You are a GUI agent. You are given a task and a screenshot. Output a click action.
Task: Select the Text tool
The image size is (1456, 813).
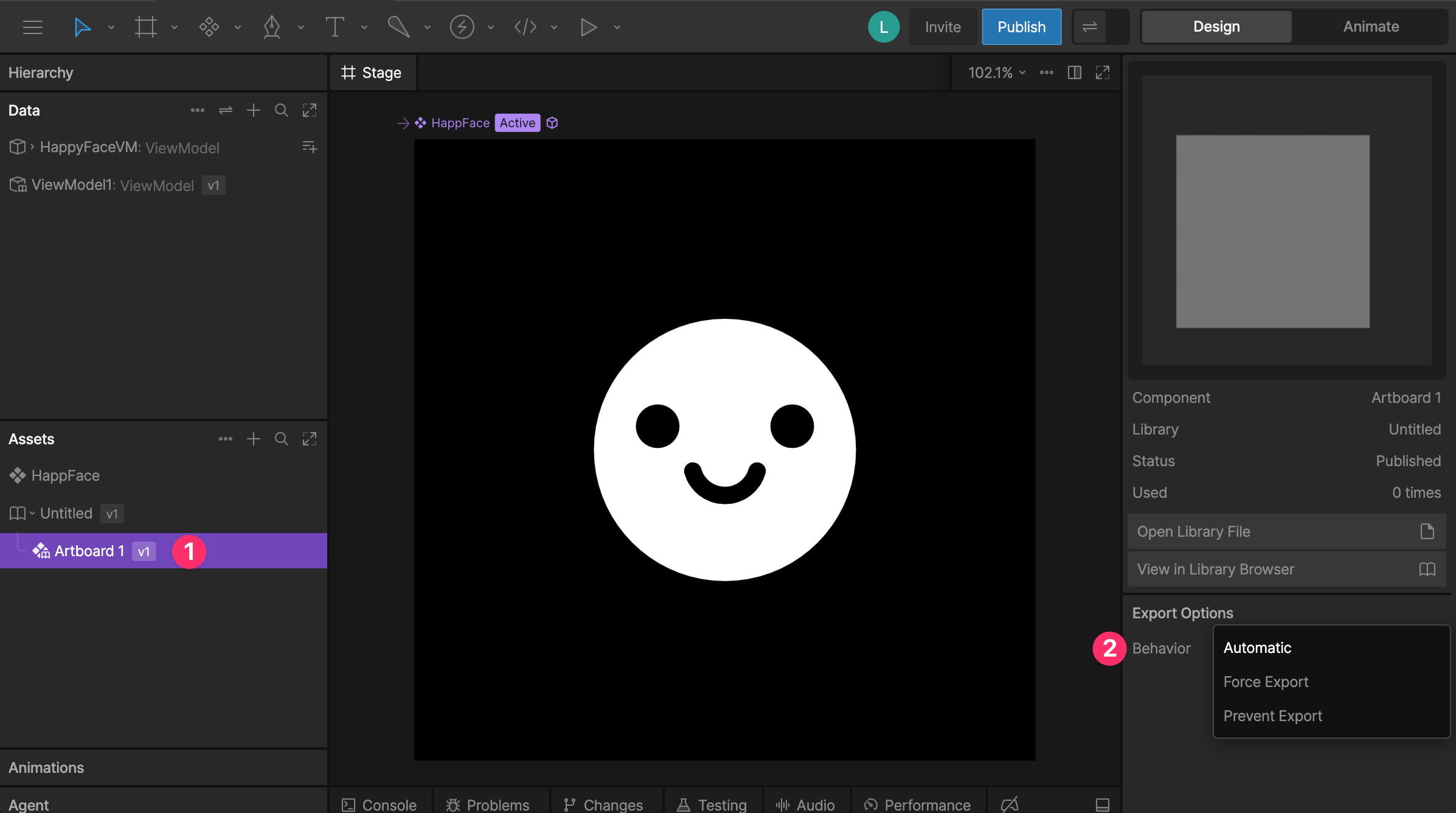click(x=335, y=27)
